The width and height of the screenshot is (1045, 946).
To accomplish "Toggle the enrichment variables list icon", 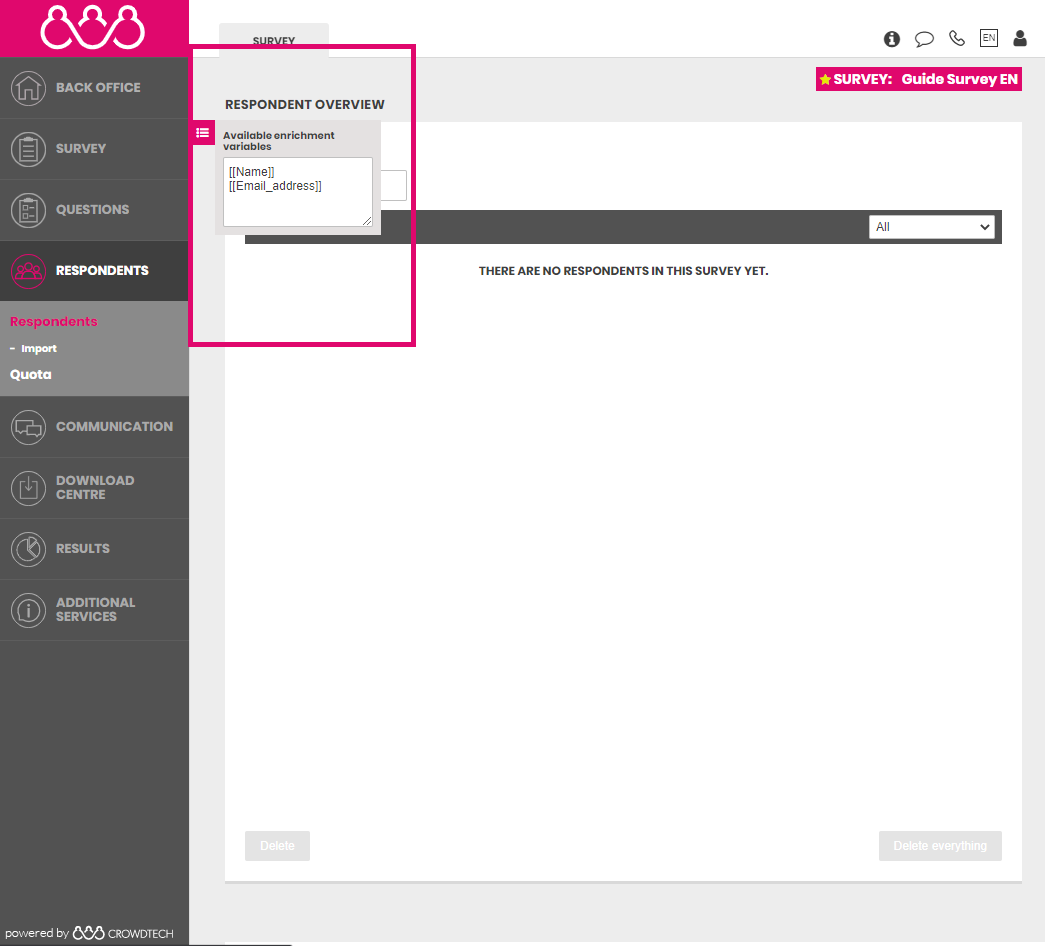I will (x=203, y=133).
